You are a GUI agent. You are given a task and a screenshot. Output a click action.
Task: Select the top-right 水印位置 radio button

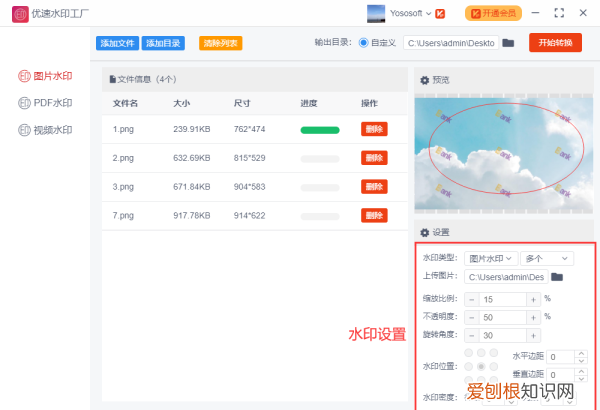tap(494, 353)
